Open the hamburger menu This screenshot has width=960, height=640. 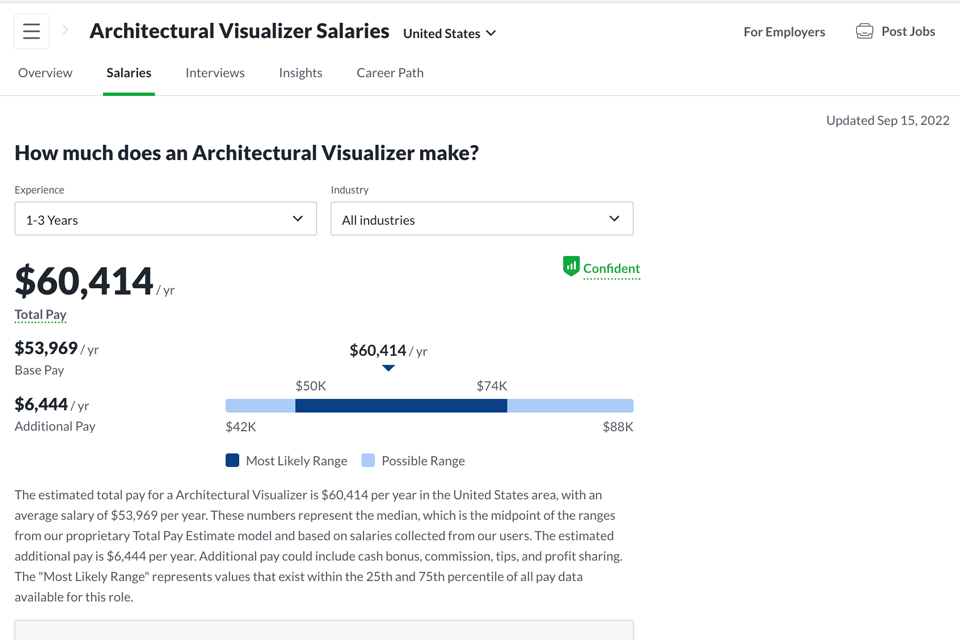tap(31, 32)
